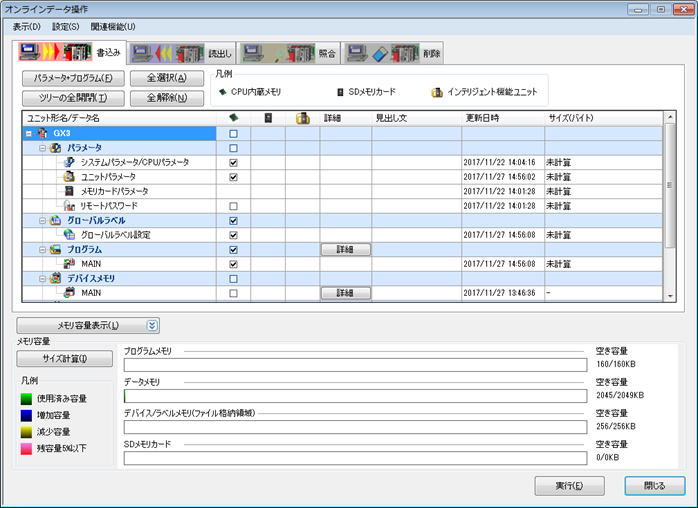Click the 読出し PLC-to-PC icon

[x=168, y=53]
